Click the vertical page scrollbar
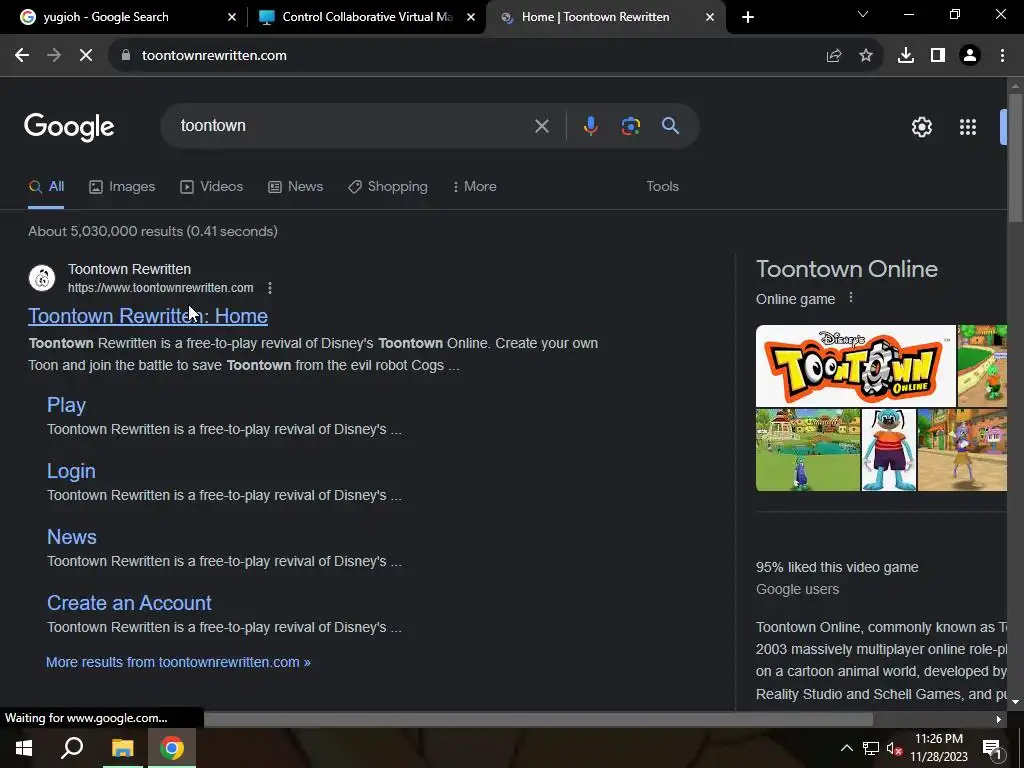The width and height of the screenshot is (1024, 768). (1015, 157)
